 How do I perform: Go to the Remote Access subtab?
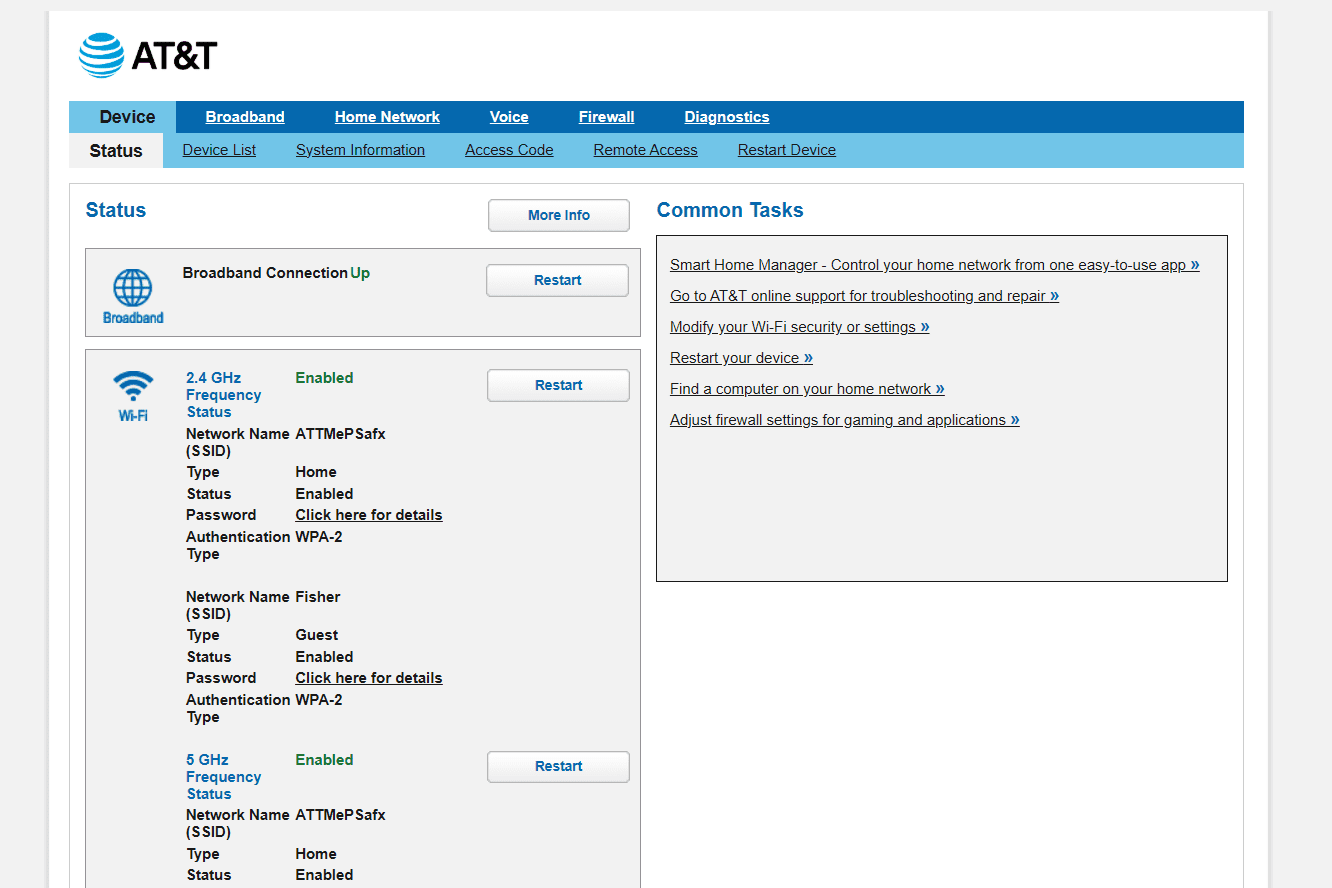pyautogui.click(x=645, y=150)
